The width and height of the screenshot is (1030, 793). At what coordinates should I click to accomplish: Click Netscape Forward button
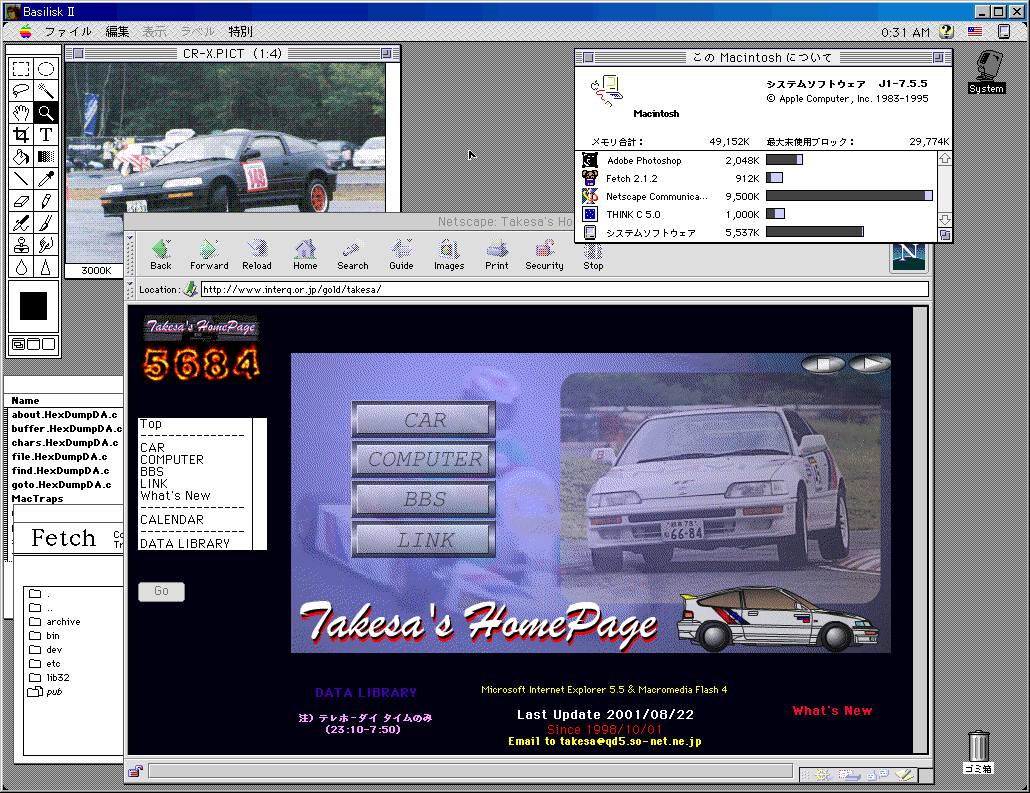tap(209, 255)
